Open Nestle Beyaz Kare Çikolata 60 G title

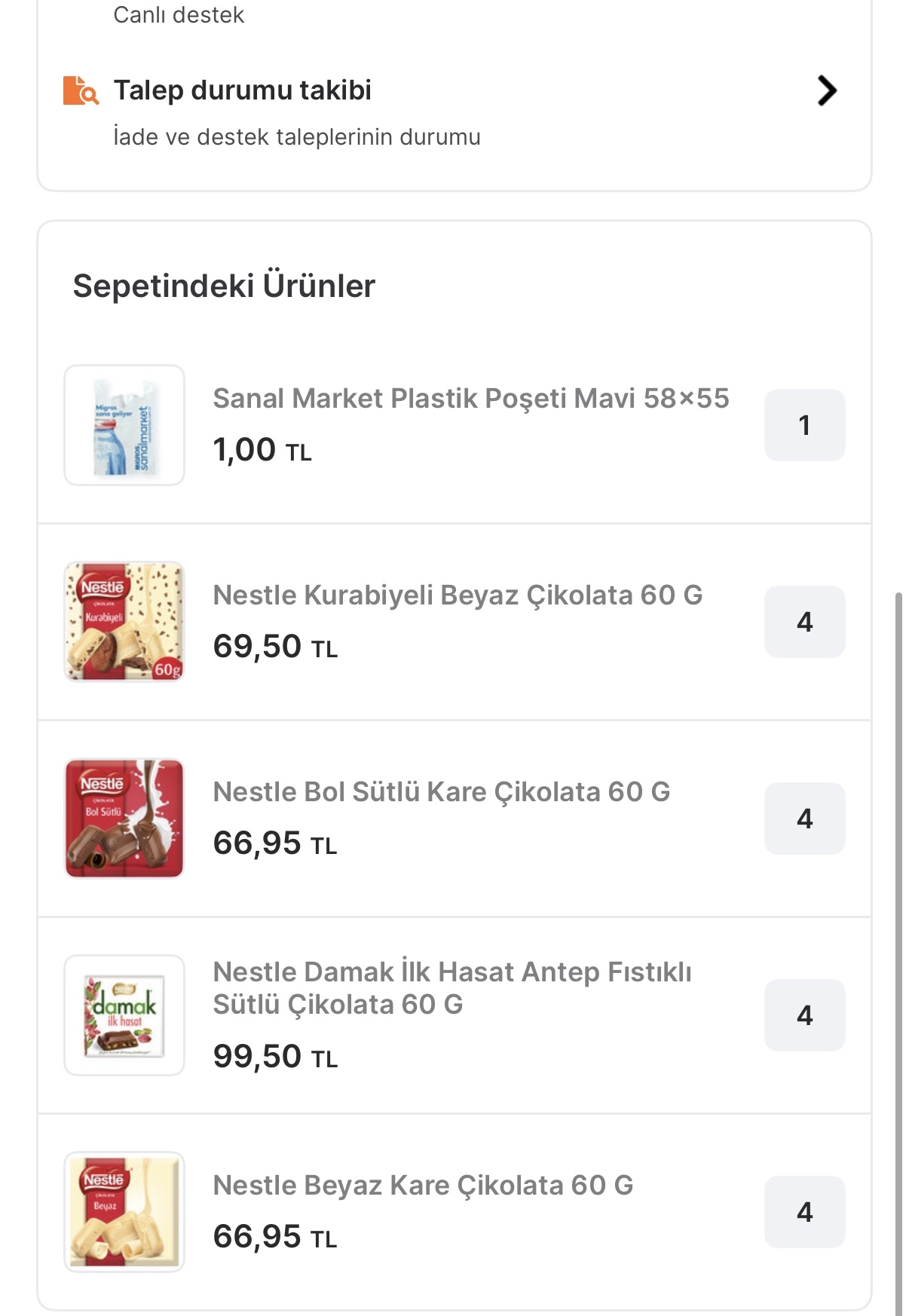coord(423,1186)
